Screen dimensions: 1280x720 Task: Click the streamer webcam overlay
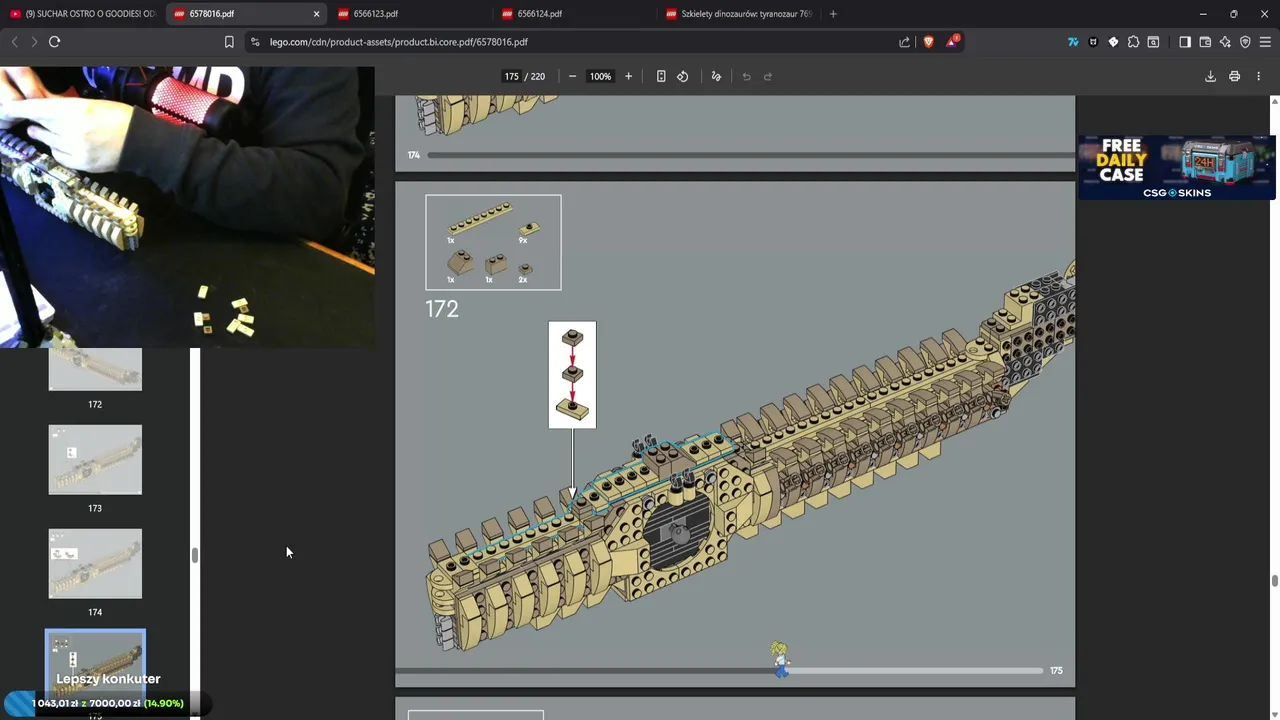(x=187, y=207)
